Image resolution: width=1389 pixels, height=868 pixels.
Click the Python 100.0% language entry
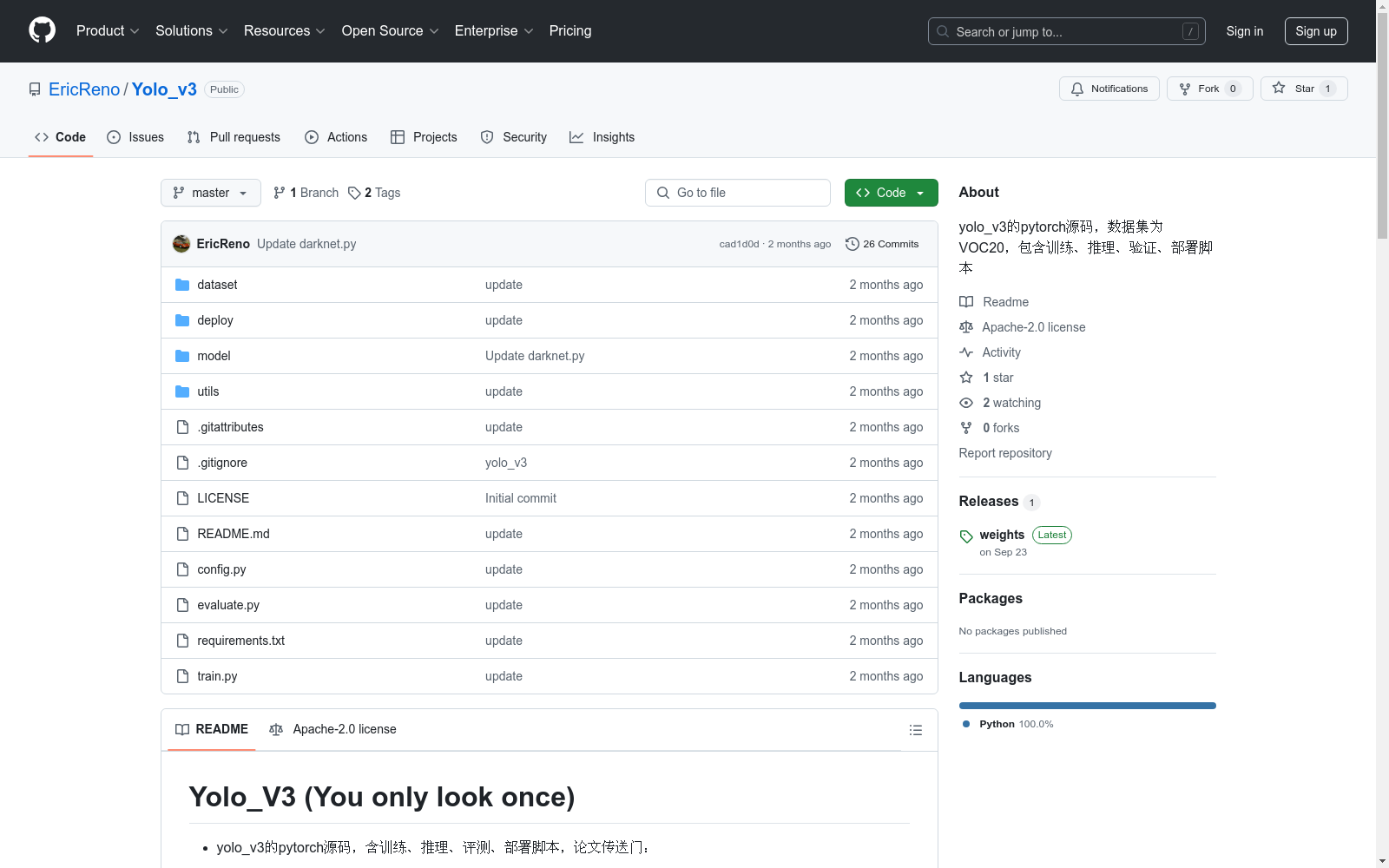1008,724
